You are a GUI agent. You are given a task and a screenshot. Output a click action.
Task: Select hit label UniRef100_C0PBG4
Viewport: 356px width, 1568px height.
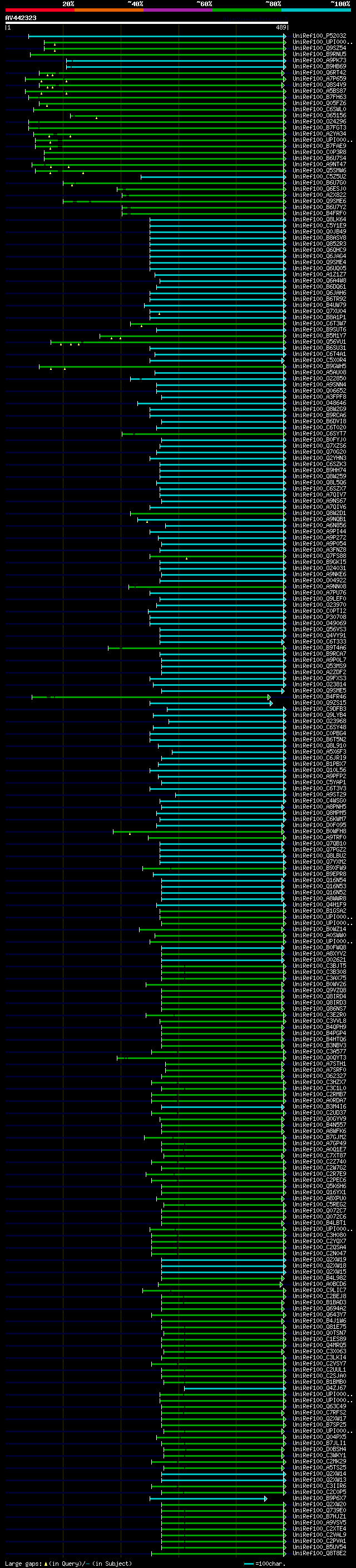tap(319, 734)
